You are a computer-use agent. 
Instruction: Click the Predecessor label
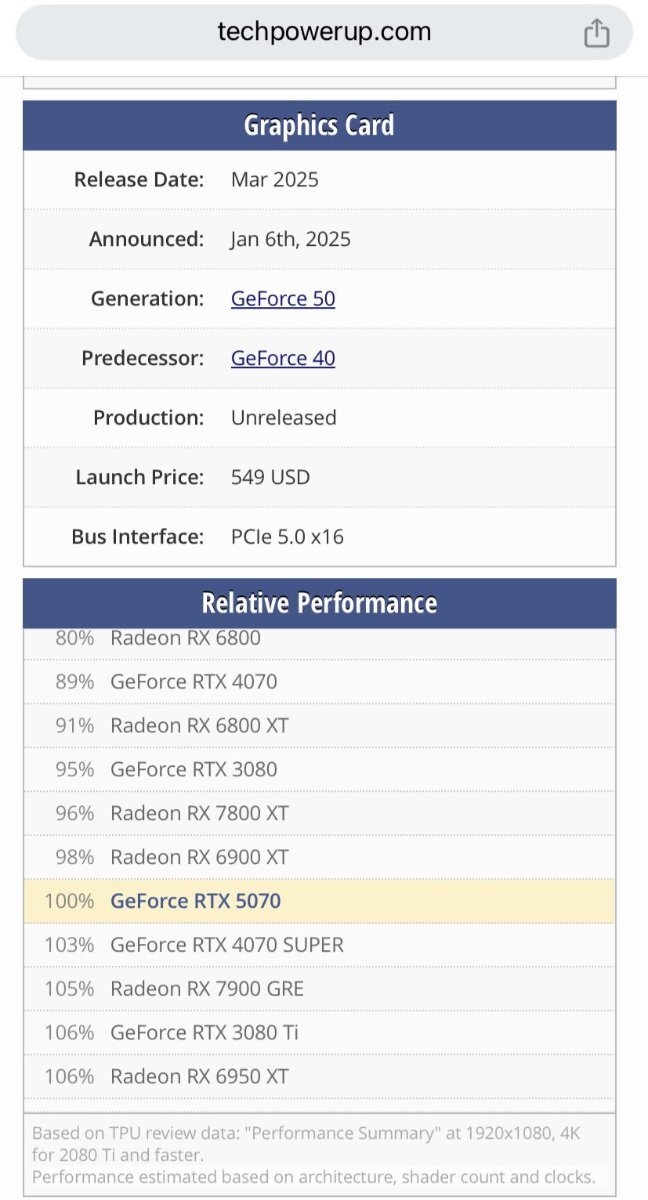coord(143,358)
